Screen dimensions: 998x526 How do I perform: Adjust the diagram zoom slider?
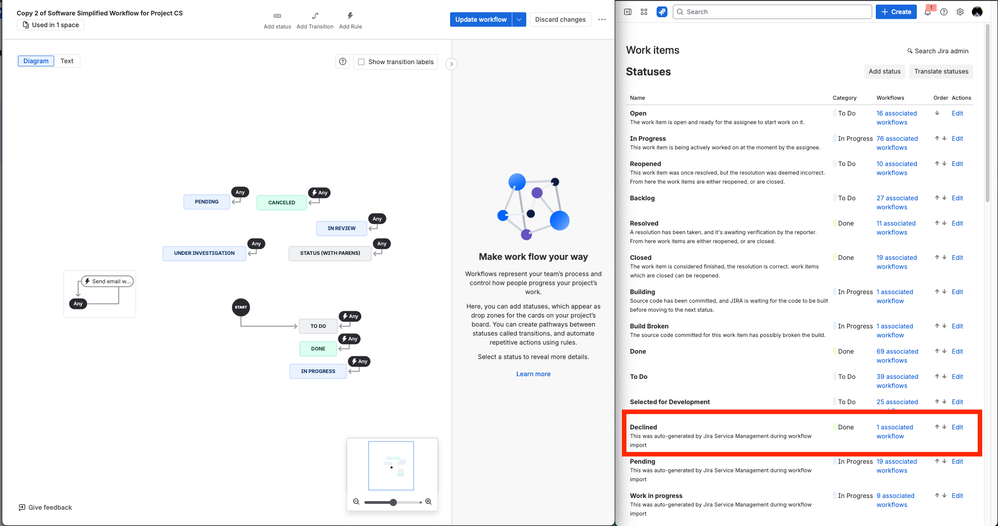(393, 502)
